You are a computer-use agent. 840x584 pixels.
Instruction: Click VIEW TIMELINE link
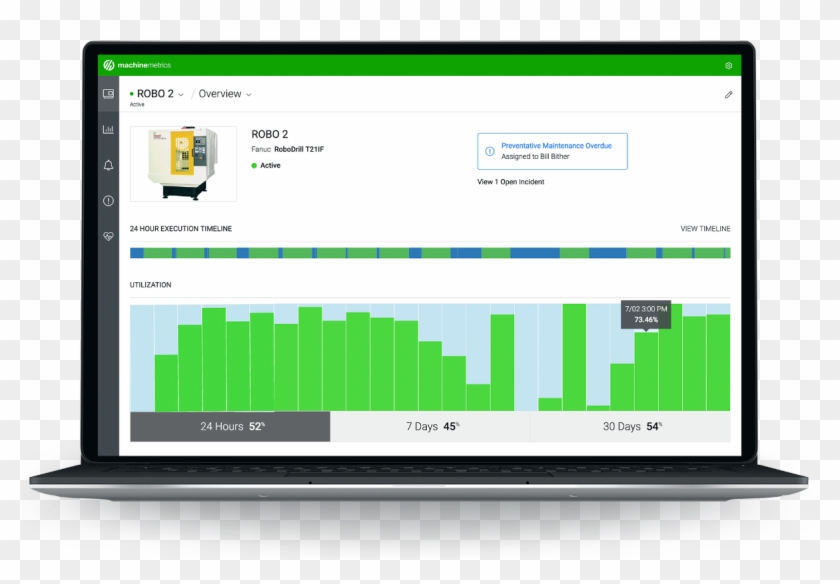click(705, 229)
